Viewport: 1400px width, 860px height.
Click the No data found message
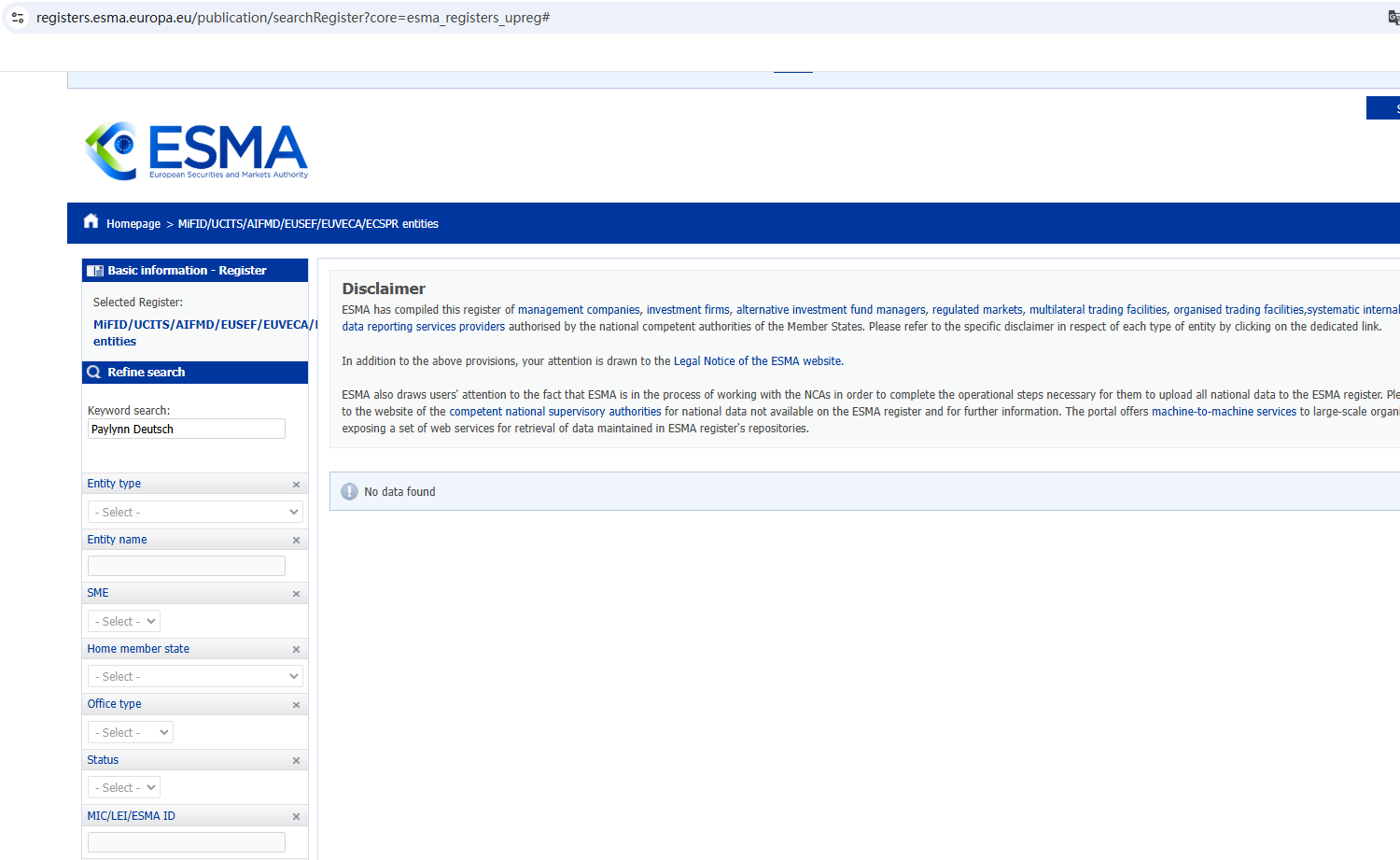tap(399, 492)
